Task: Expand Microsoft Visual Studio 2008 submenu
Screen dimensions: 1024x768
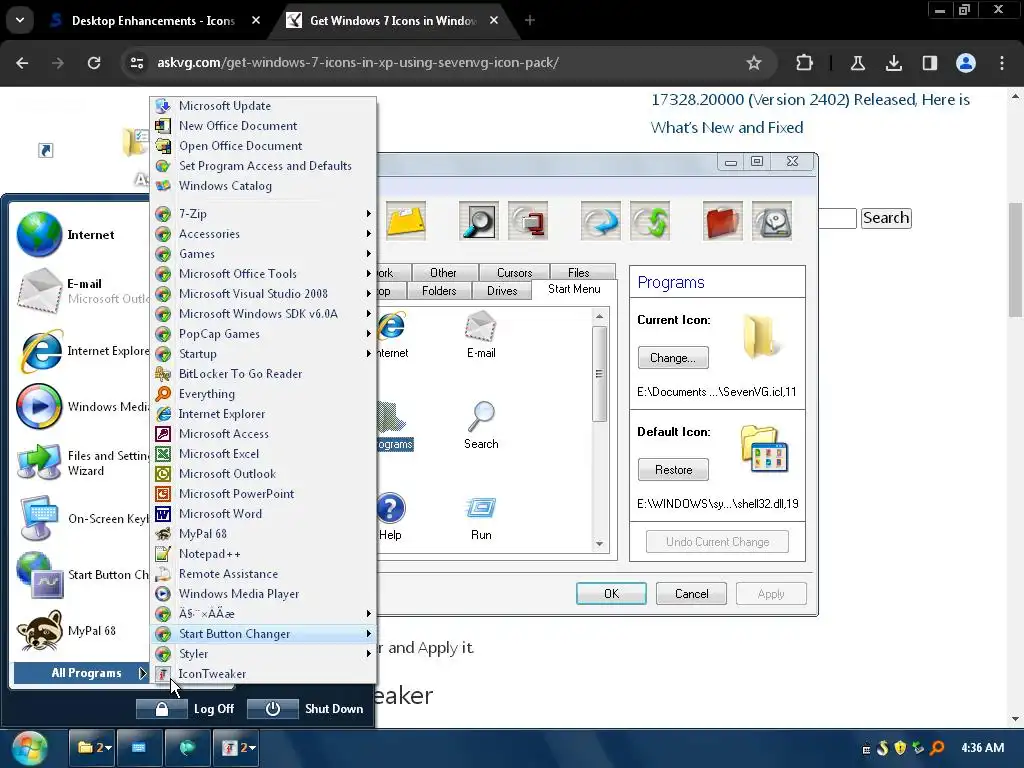Action: 264,294
